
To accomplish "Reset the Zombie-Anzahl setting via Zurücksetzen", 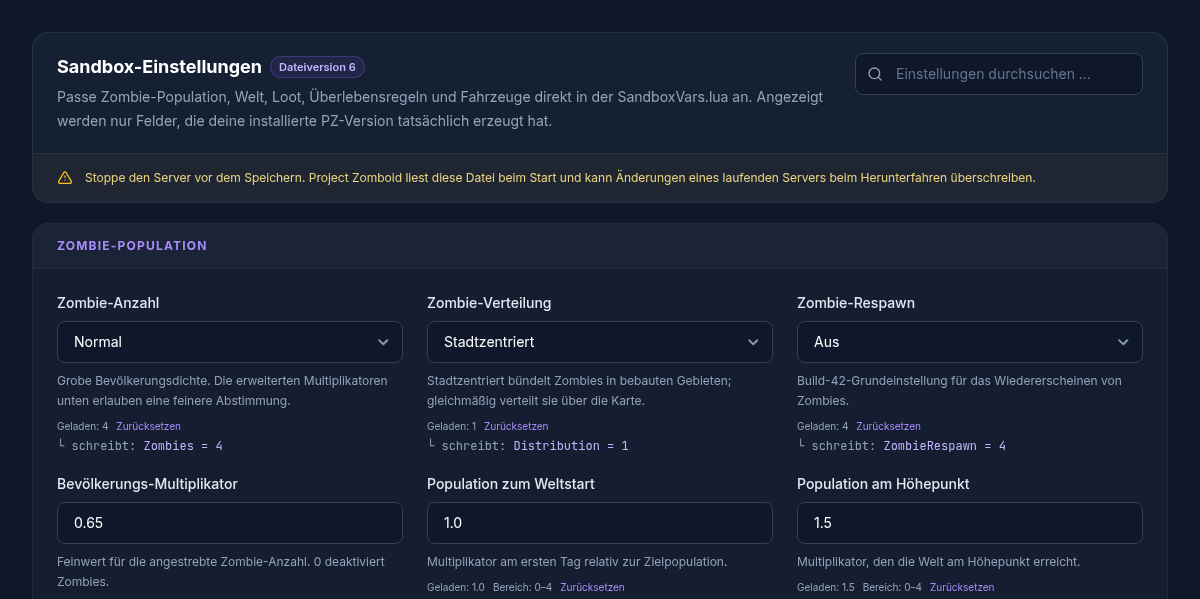I will pyautogui.click(x=148, y=426).
